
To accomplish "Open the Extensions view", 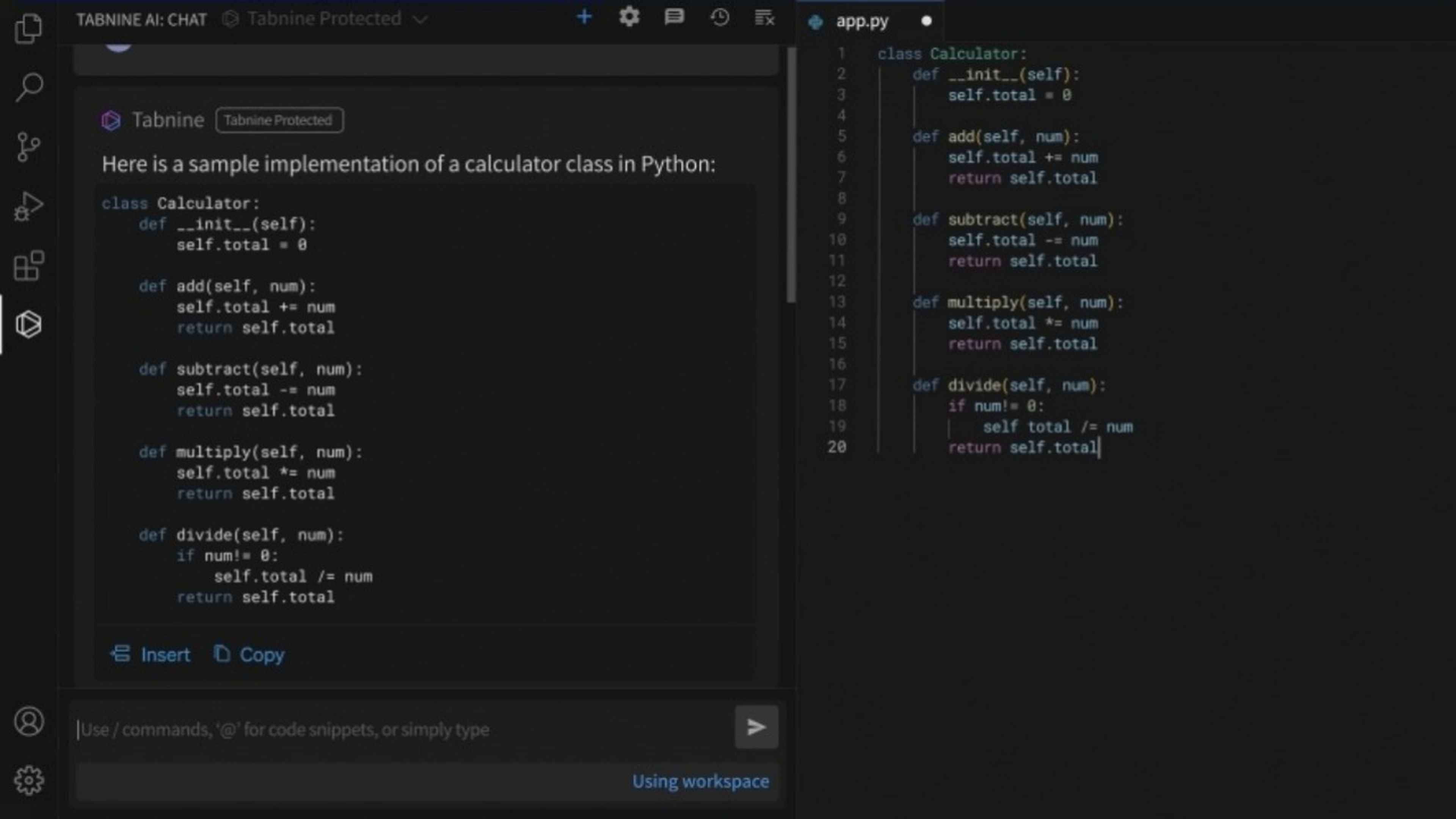I will (x=28, y=266).
